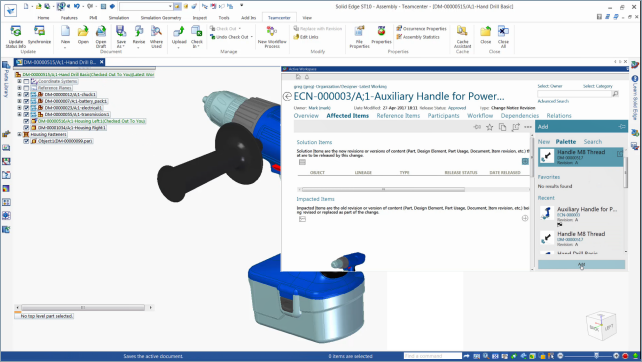Open the Check Out dropdown arrow
Viewport: 642px width, 362px height.
click(240, 29)
